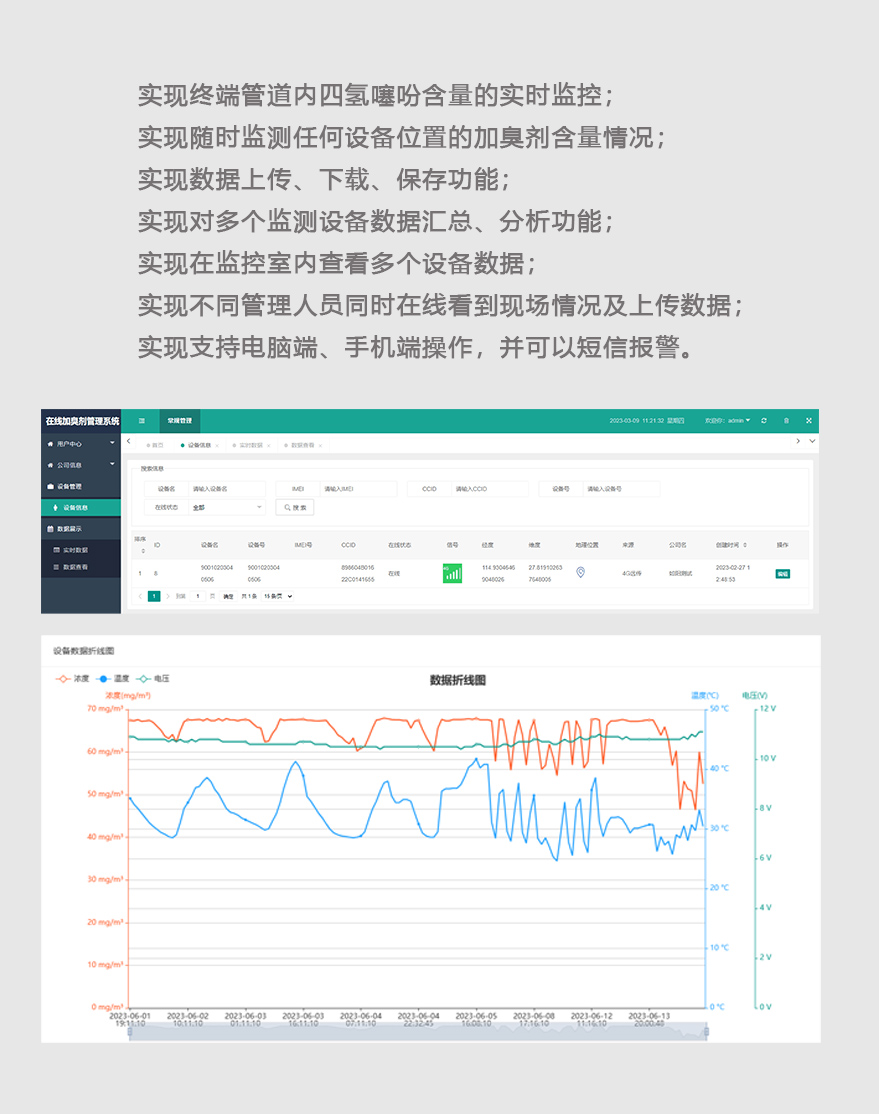Click the 搜索 search button

tap(295, 507)
